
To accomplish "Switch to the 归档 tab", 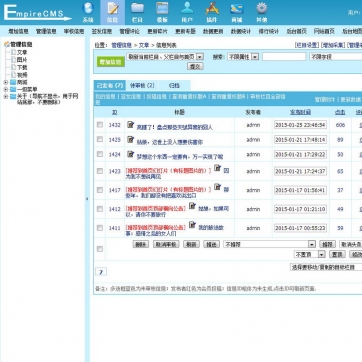I will pyautogui.click(x=174, y=86).
